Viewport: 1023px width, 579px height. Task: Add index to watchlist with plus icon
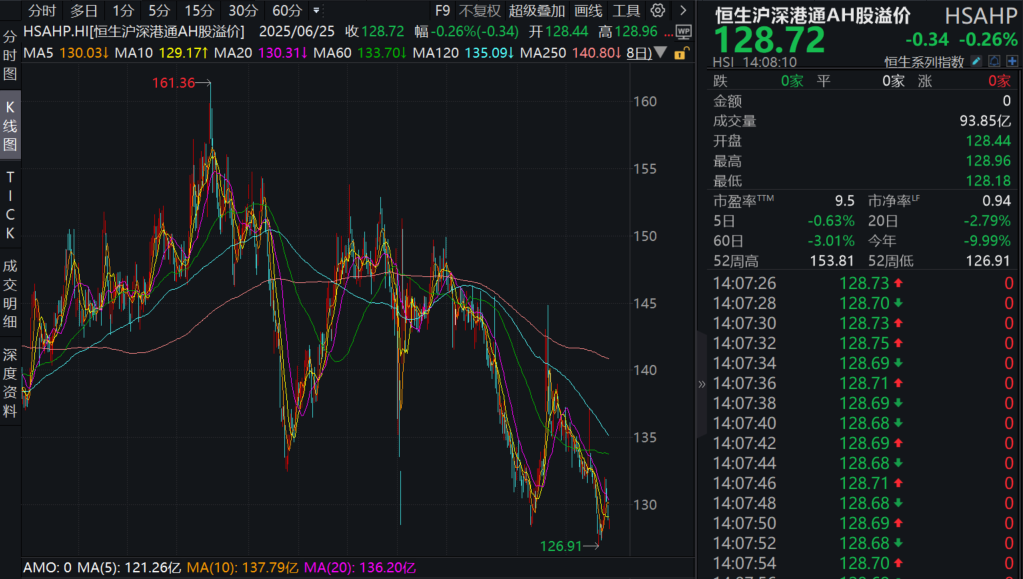tap(1011, 62)
